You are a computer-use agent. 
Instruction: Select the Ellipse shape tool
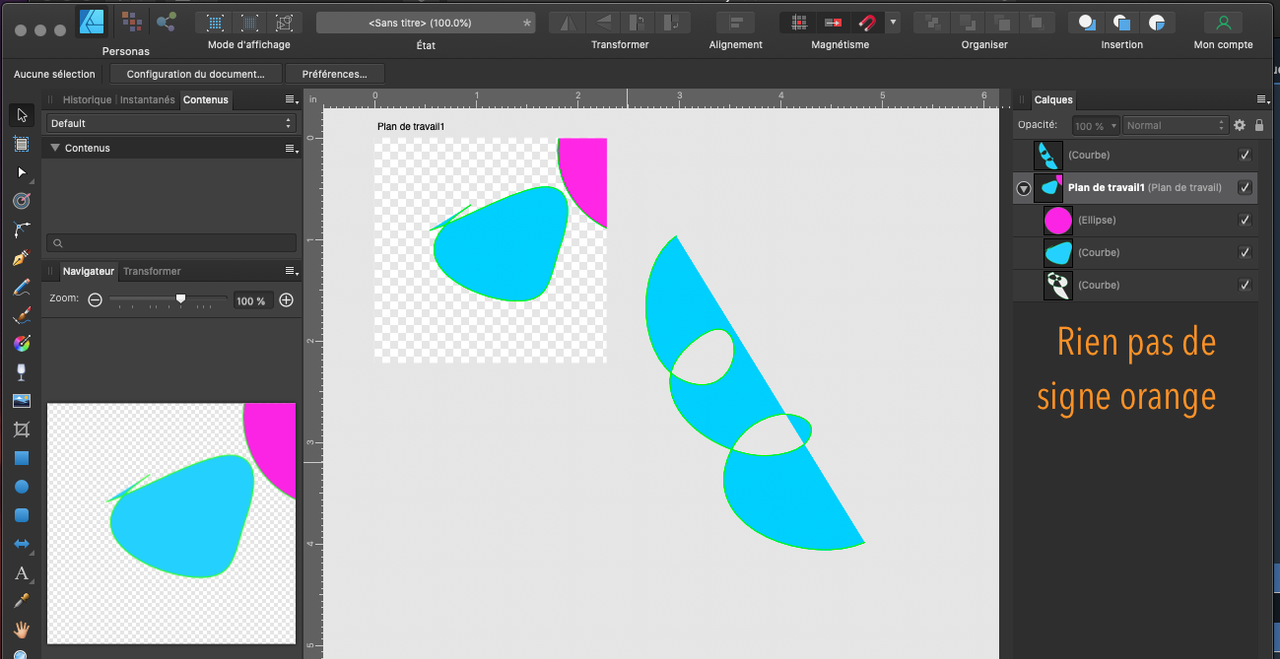[x=21, y=487]
